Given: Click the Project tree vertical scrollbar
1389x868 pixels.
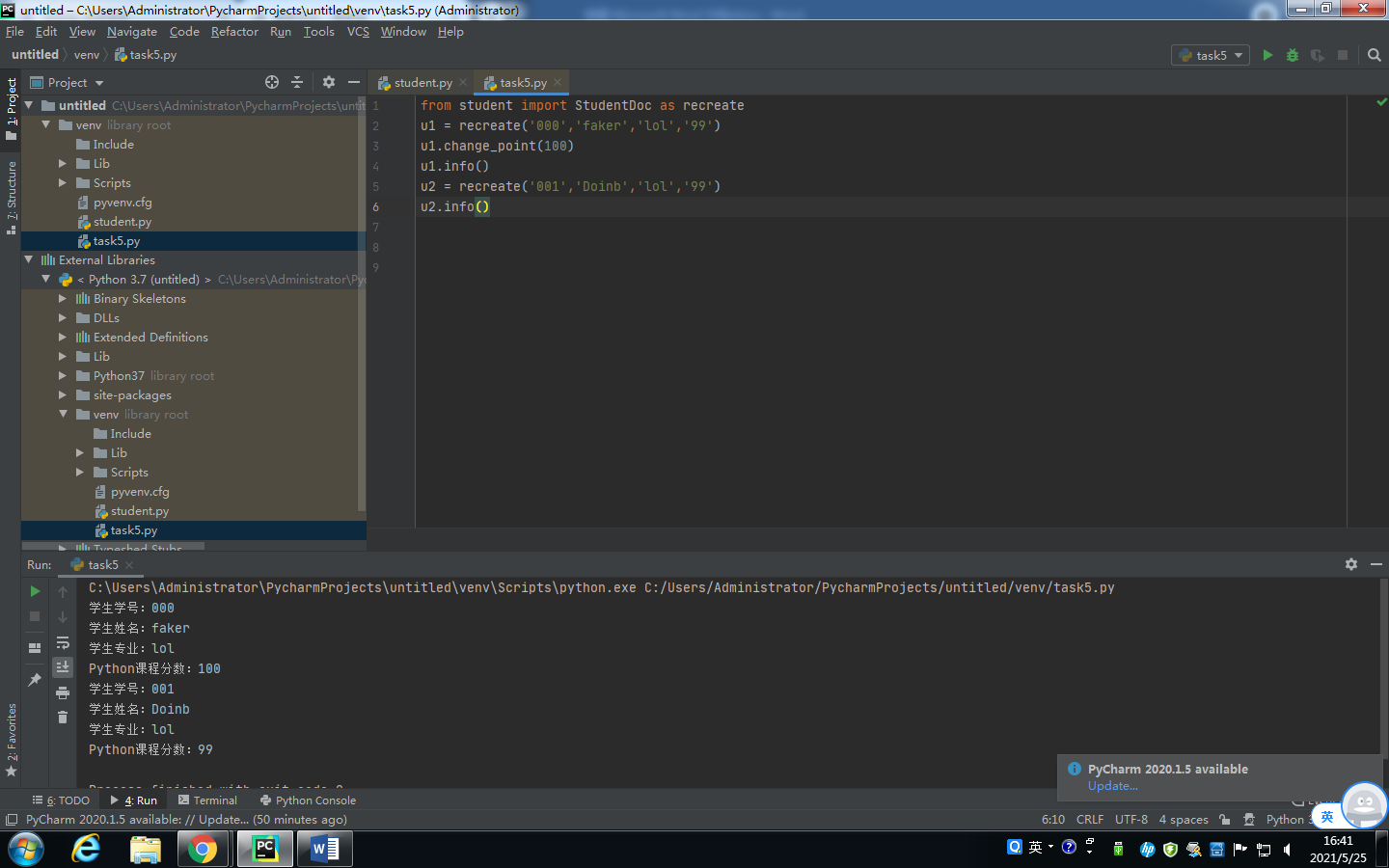Looking at the screenshot, I should click(x=362, y=303).
